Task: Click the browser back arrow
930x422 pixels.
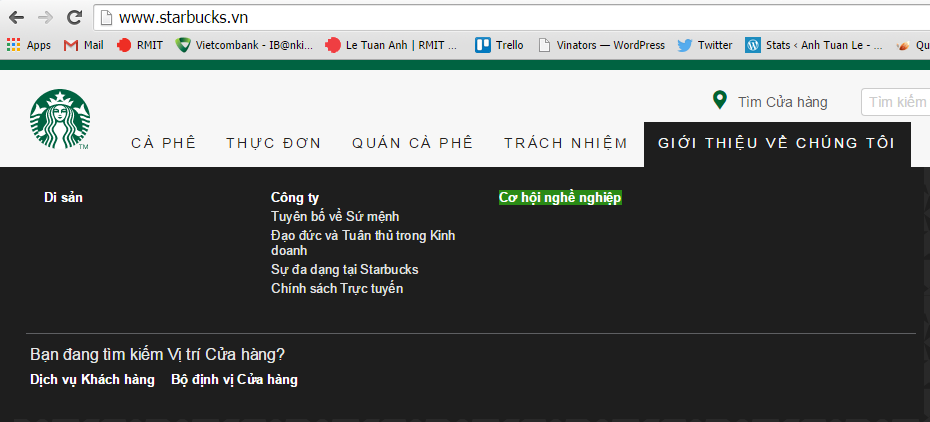Action: point(16,17)
